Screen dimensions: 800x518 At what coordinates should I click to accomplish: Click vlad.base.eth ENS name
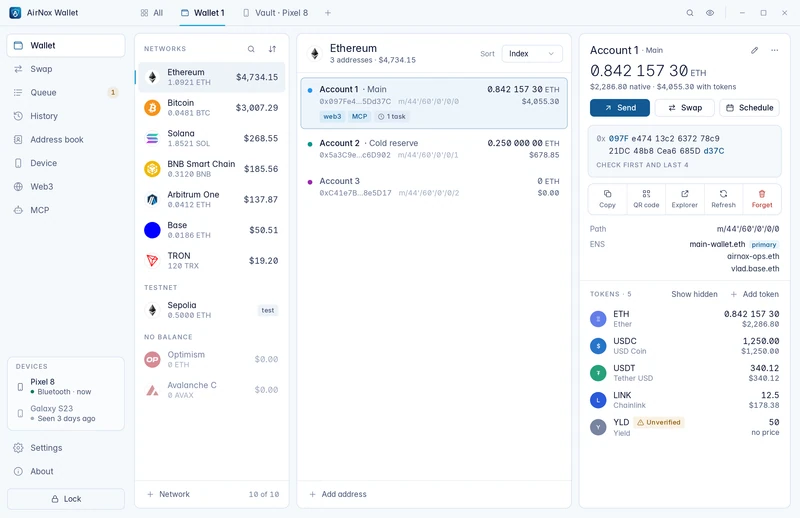tap(755, 268)
